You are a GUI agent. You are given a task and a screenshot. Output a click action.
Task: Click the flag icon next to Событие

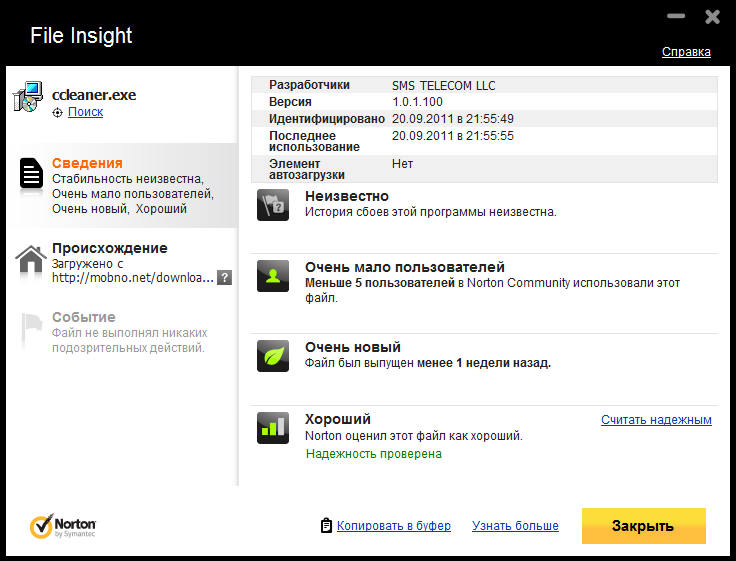32,328
